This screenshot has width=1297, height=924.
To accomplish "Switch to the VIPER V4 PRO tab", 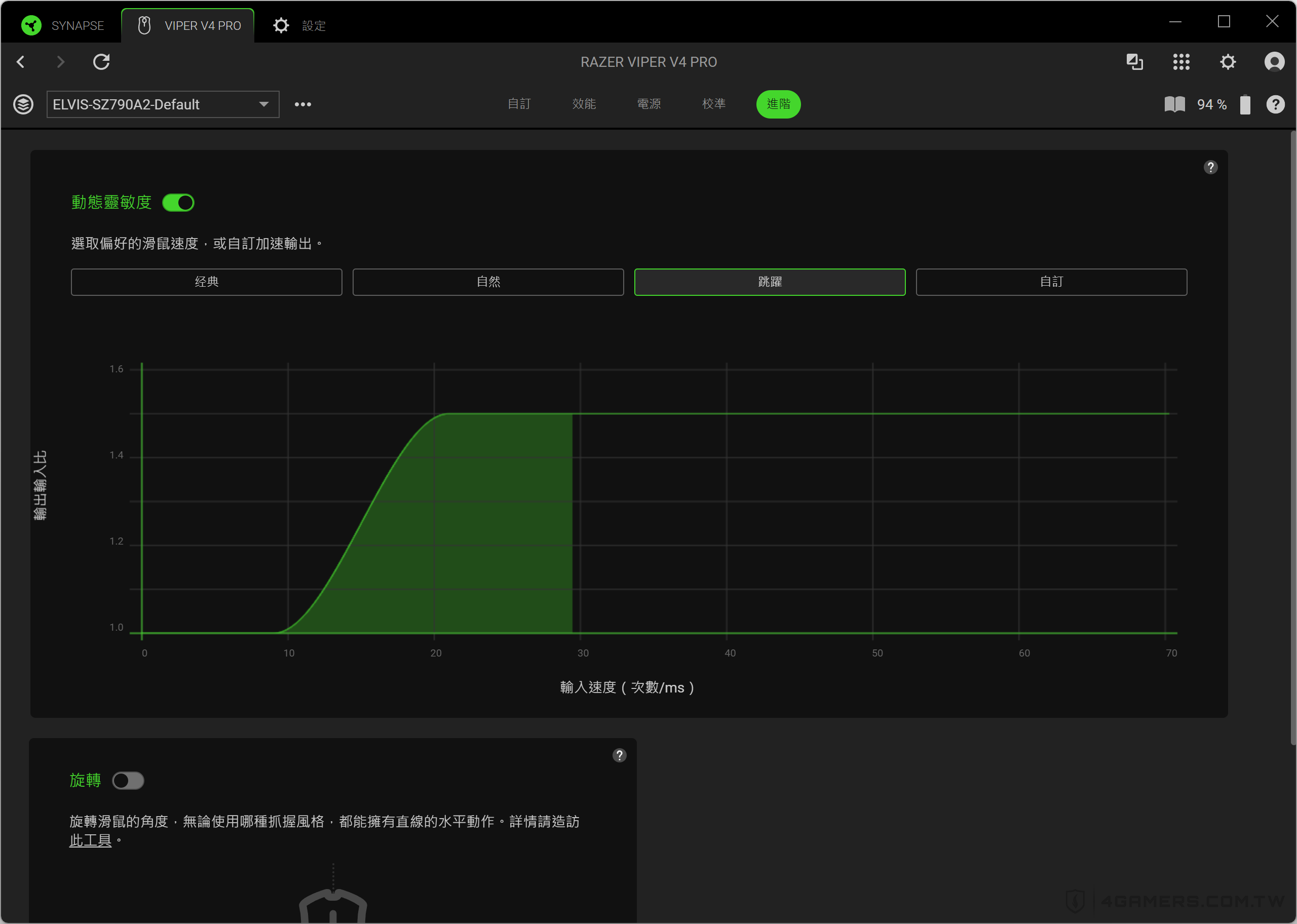I will 188,26.
